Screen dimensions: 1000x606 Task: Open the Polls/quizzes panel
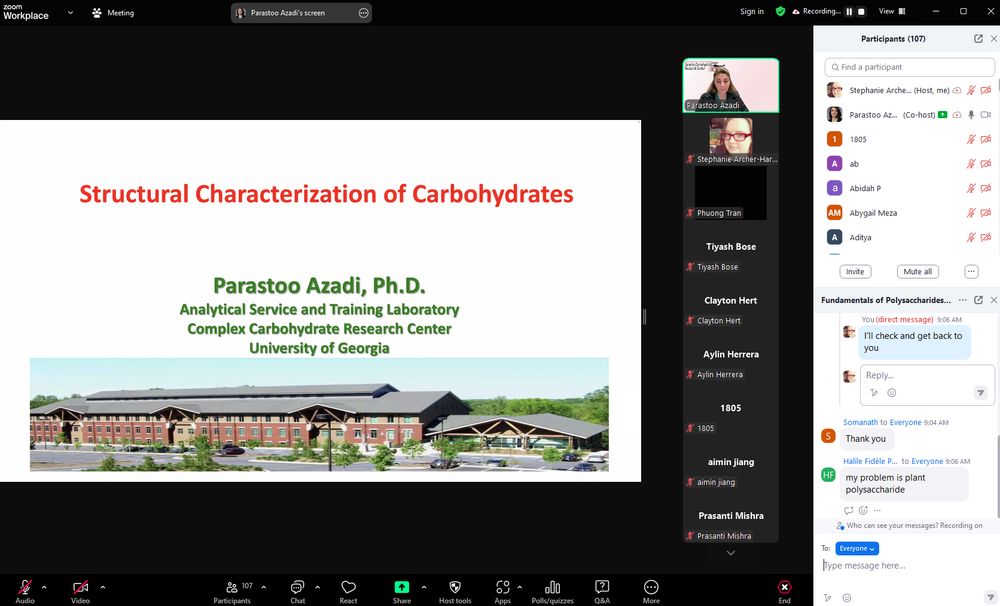pos(552,588)
